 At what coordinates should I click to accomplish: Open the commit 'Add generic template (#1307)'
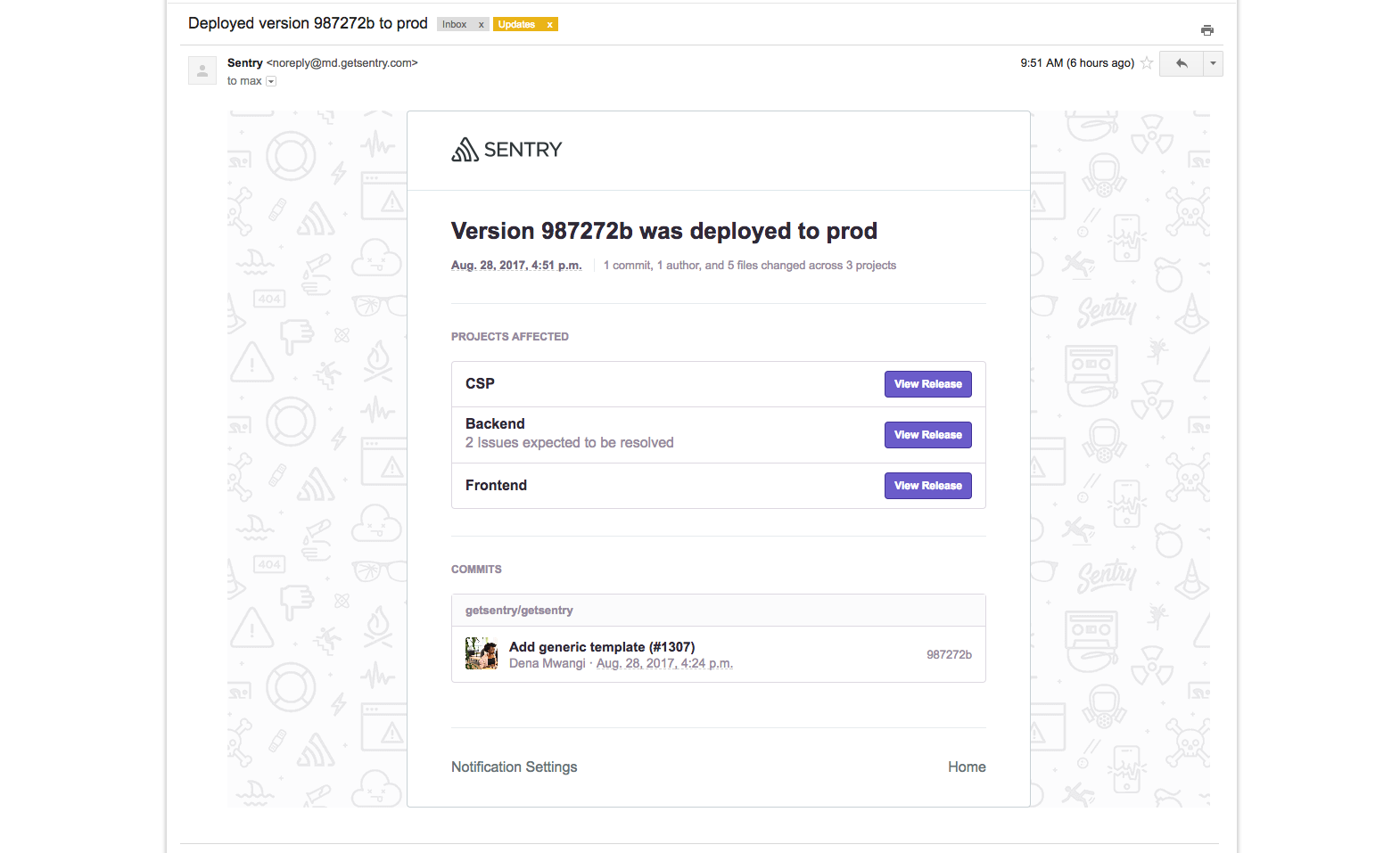tap(602, 647)
